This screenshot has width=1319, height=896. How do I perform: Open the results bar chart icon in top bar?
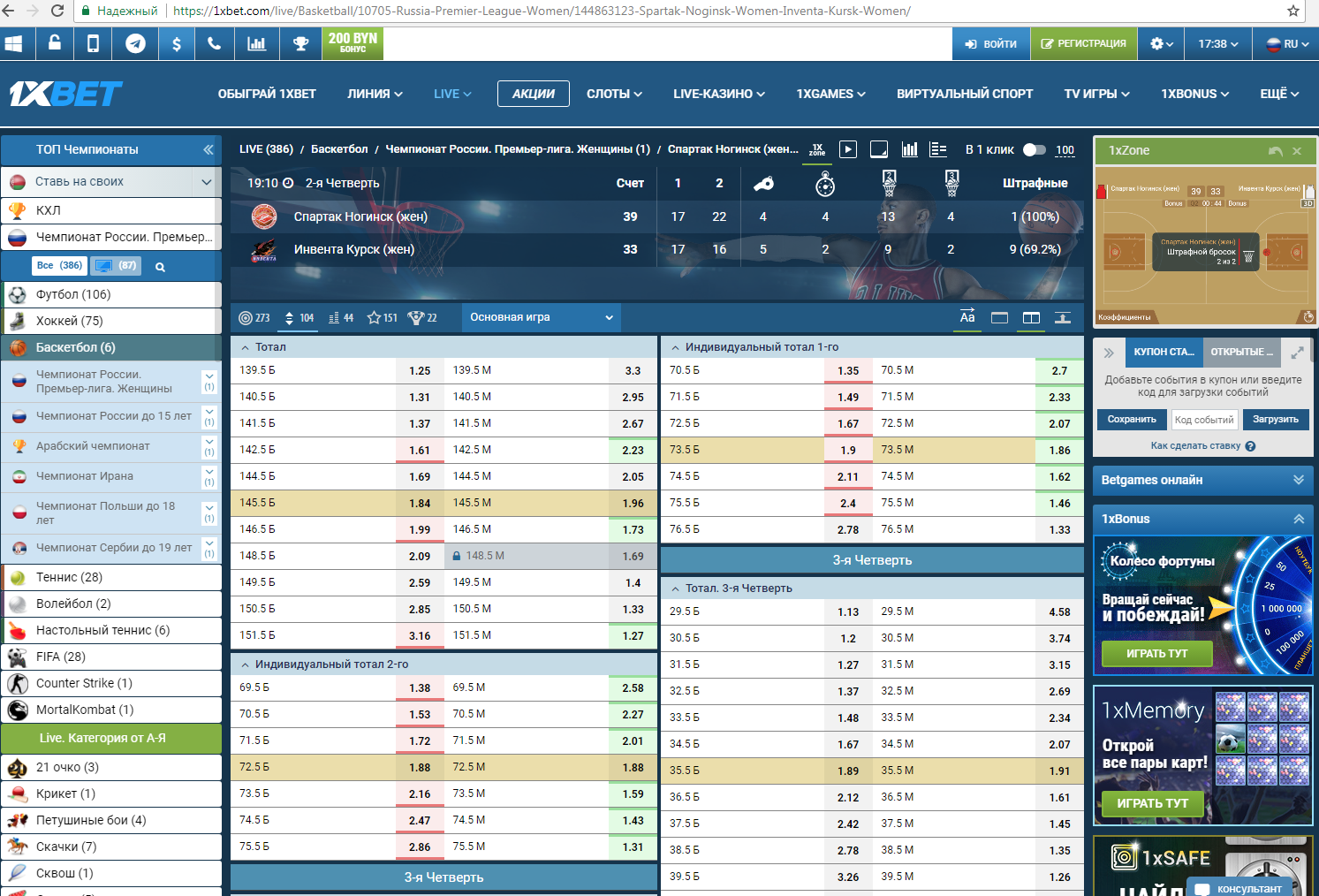point(257,43)
